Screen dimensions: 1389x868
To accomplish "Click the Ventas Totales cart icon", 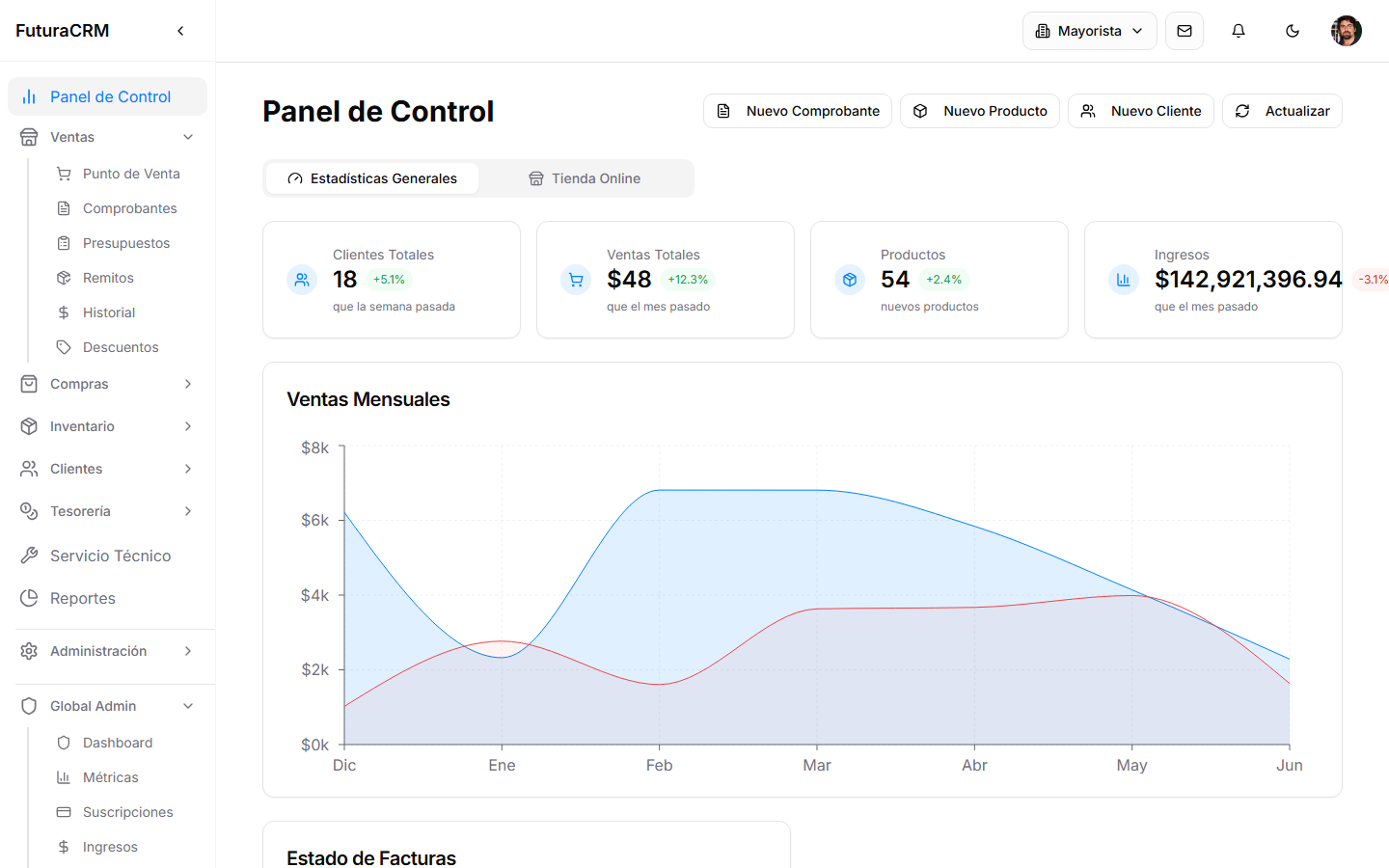I will pos(576,280).
